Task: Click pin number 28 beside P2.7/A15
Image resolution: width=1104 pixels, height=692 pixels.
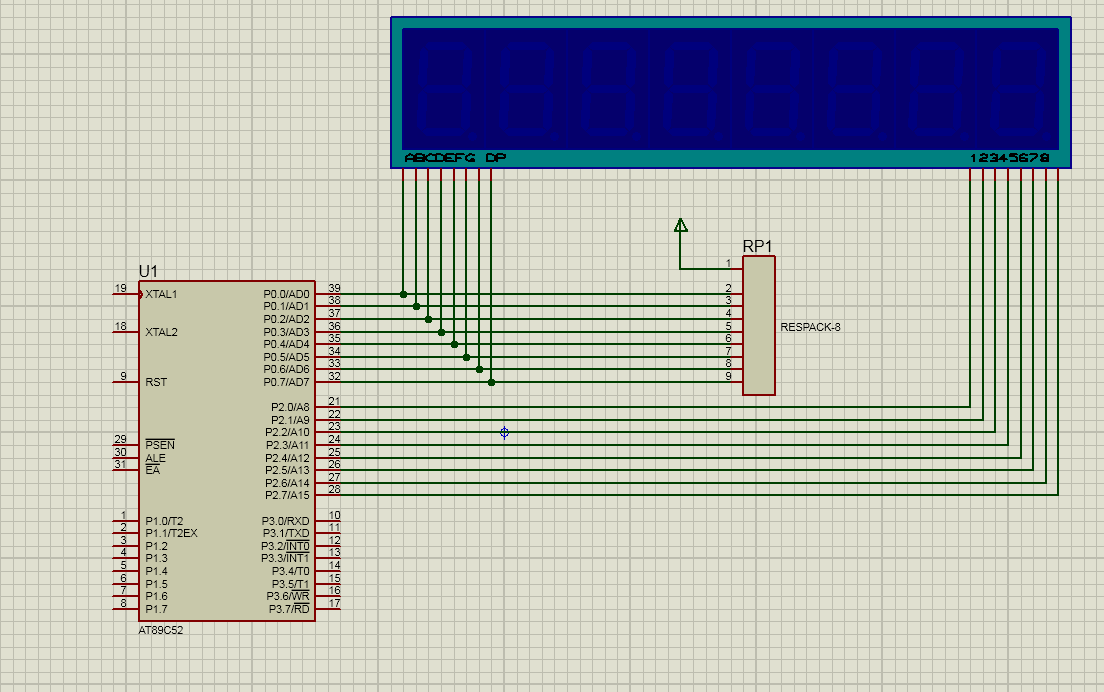Action: point(334,489)
